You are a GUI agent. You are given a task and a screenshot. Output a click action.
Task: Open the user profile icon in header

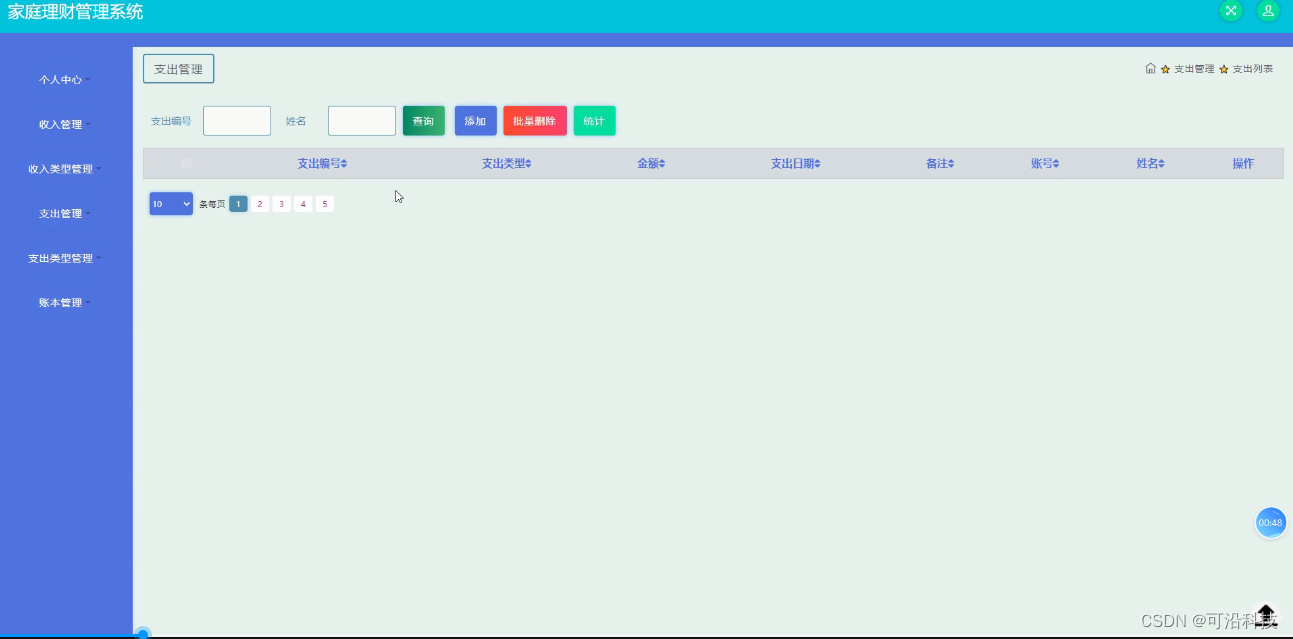pyautogui.click(x=1268, y=11)
